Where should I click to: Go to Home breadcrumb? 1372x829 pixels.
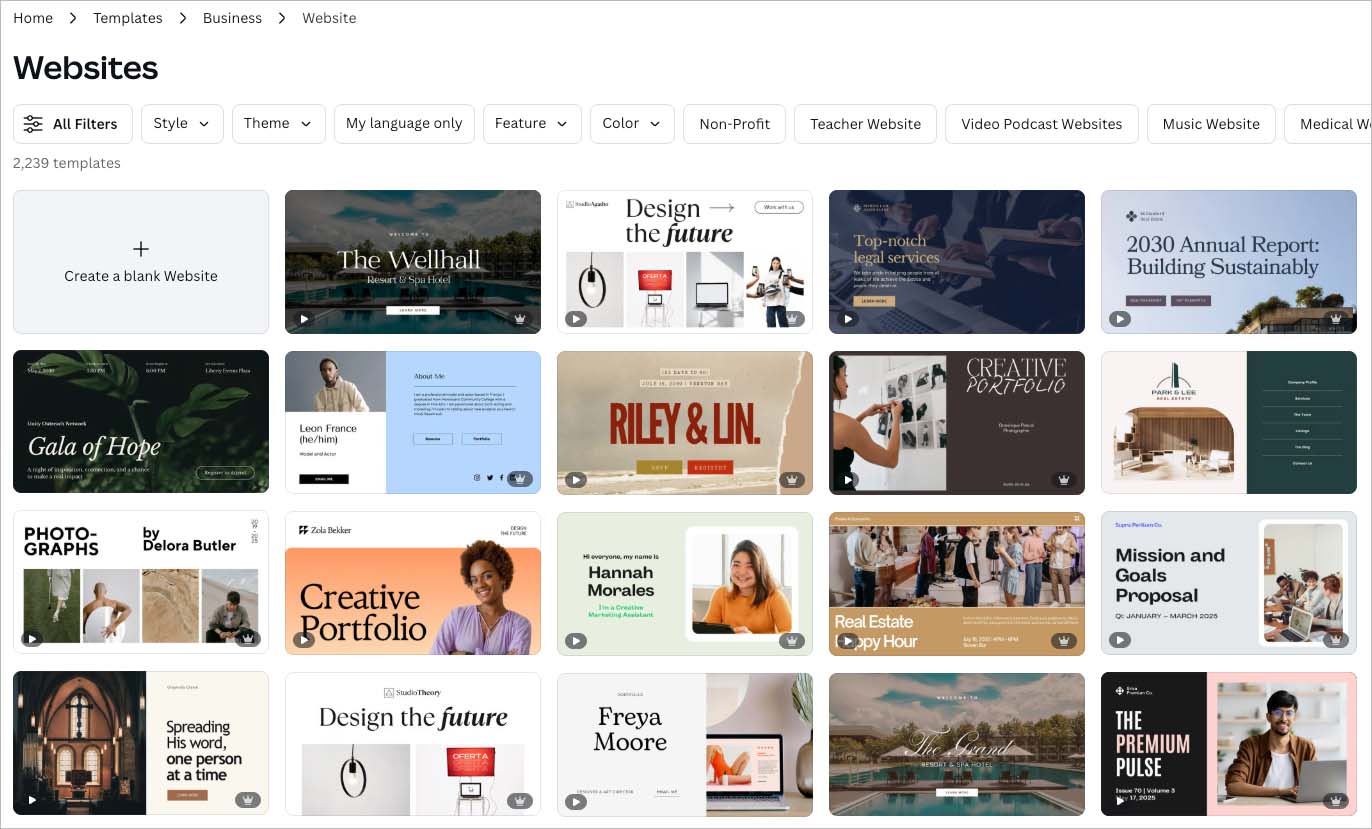(33, 18)
